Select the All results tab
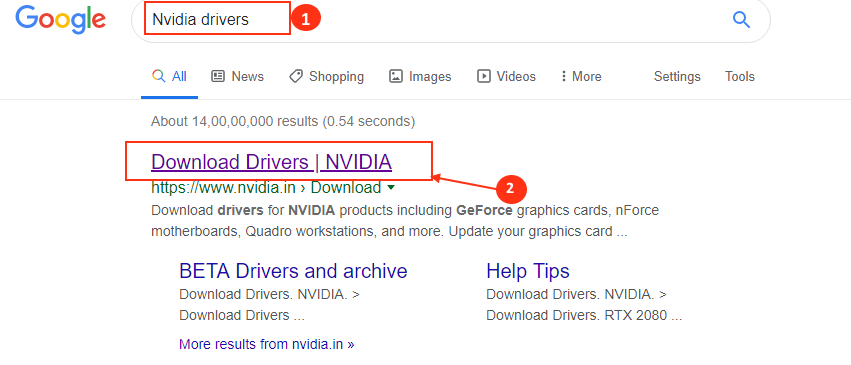Image resolution: width=851 pixels, height=365 pixels. (x=169, y=76)
